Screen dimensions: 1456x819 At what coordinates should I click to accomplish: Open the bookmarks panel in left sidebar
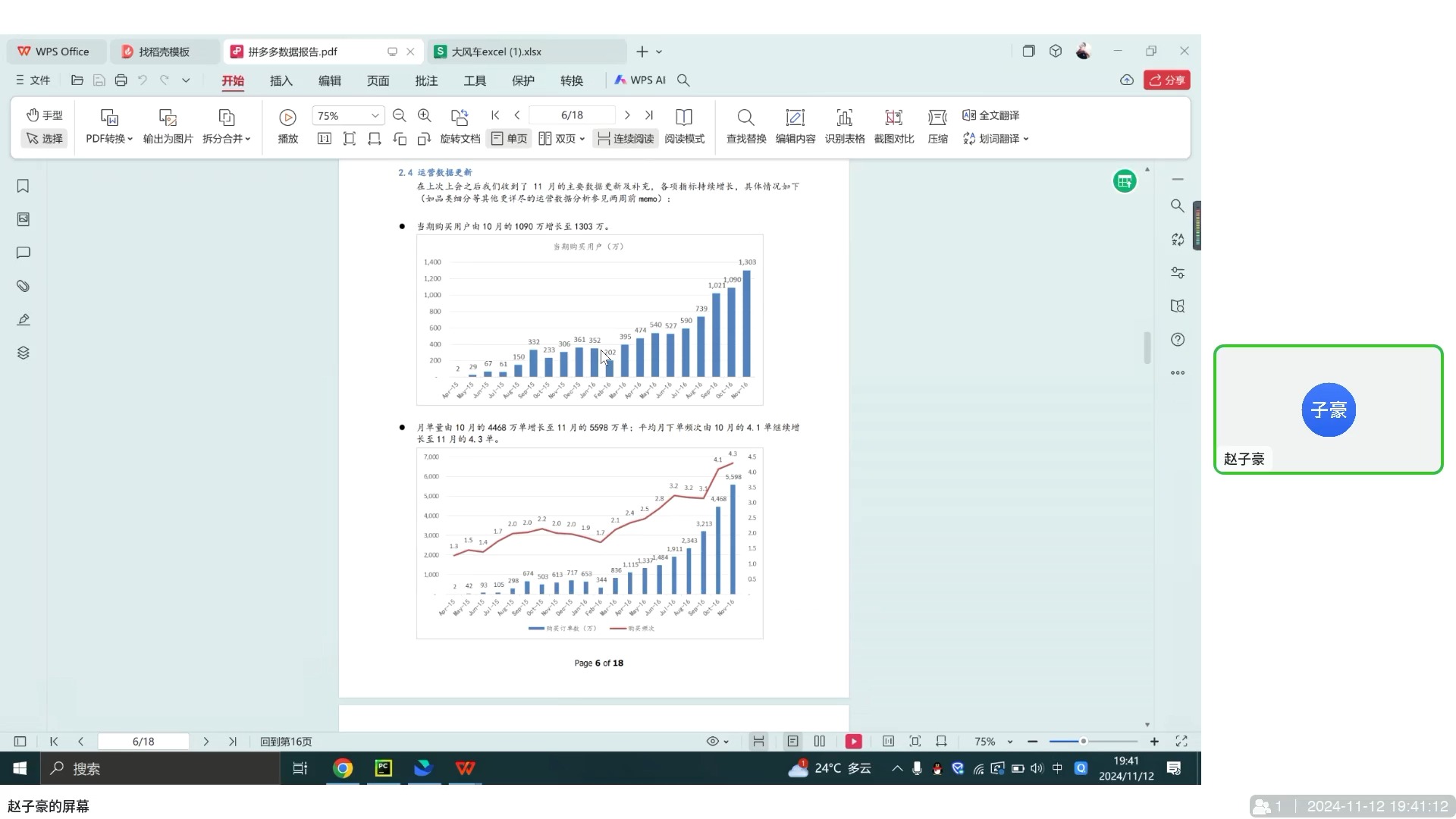pos(23,186)
